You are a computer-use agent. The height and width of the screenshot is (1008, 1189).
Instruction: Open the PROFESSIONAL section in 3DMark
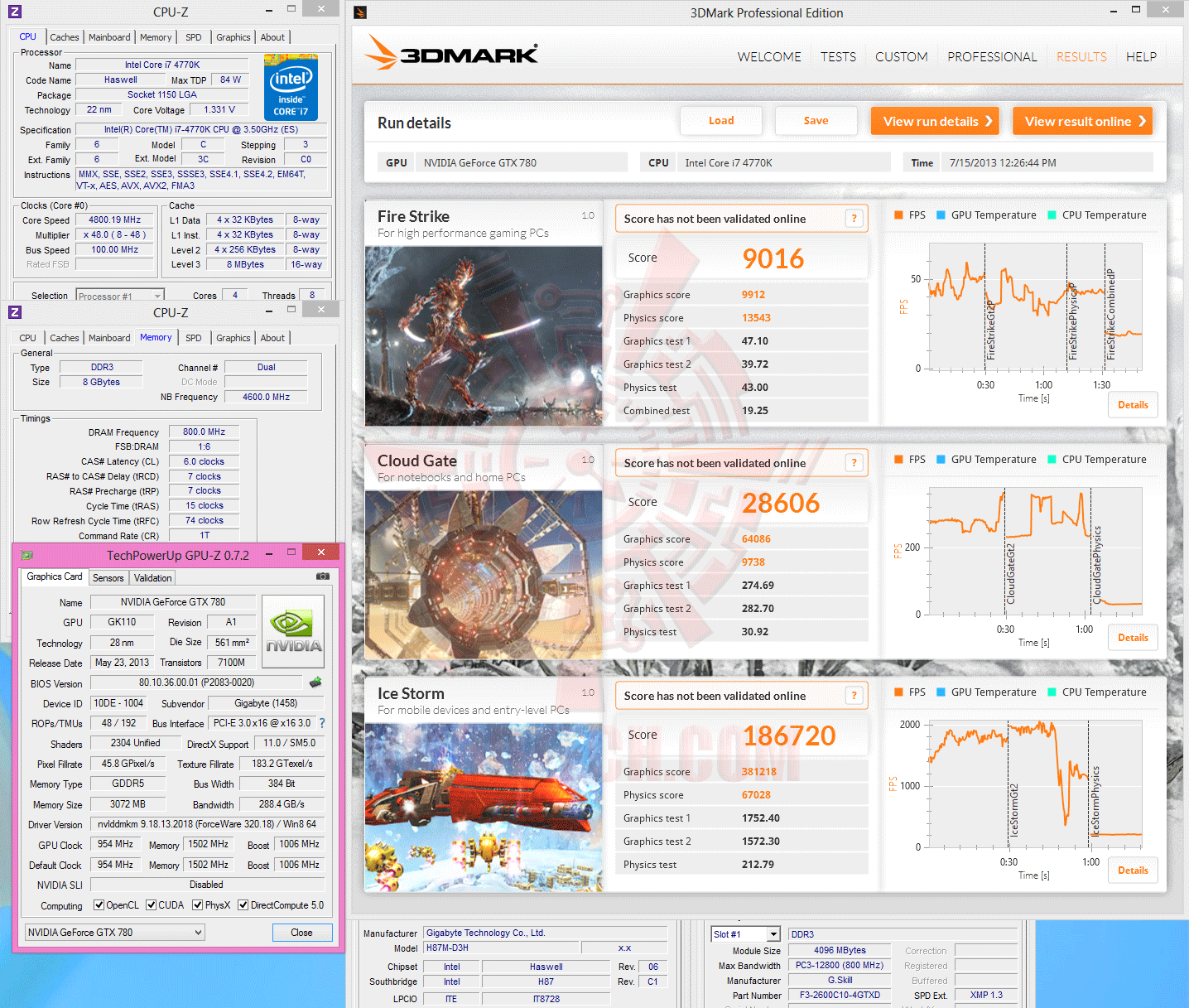point(992,57)
